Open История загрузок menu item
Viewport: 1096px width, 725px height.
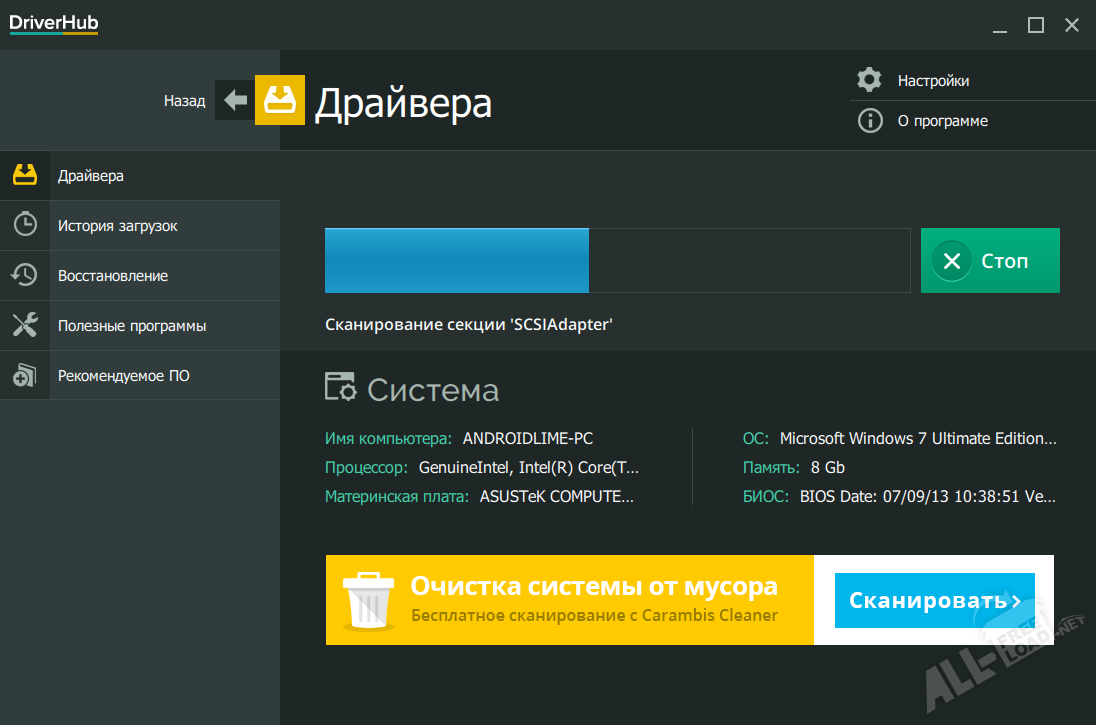(x=117, y=226)
